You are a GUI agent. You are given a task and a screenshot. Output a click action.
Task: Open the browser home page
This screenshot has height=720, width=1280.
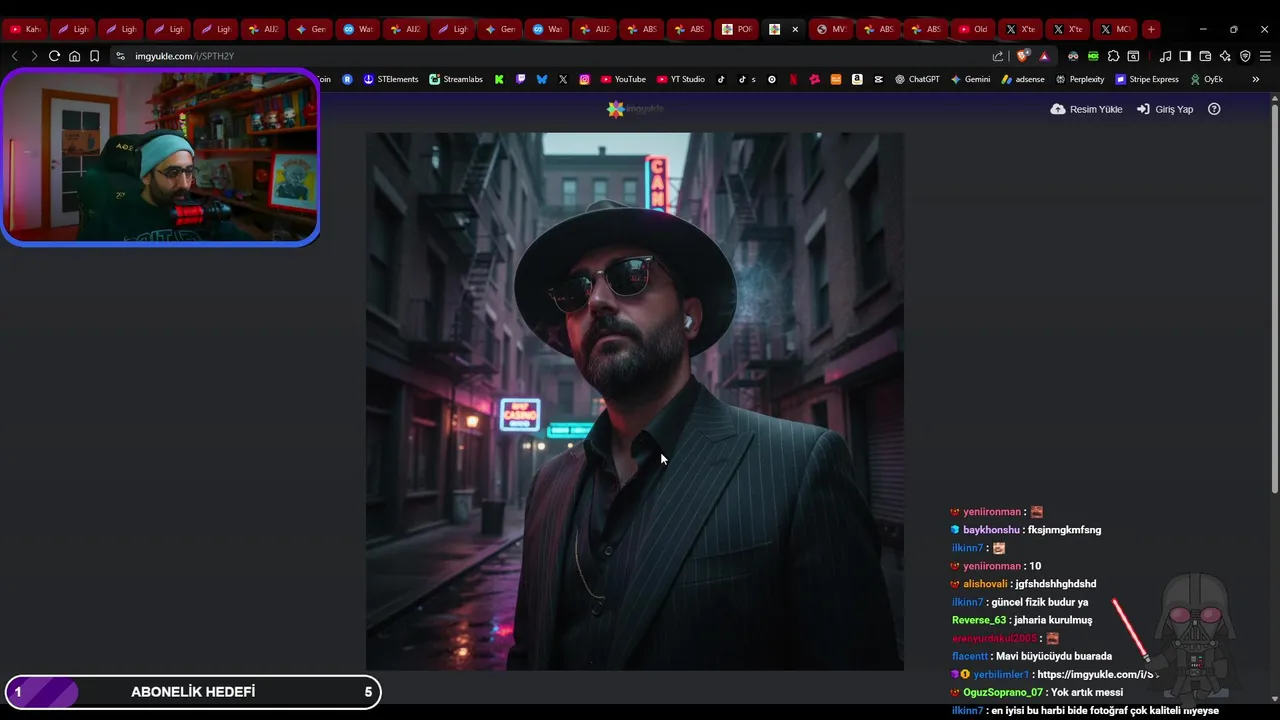click(x=74, y=56)
